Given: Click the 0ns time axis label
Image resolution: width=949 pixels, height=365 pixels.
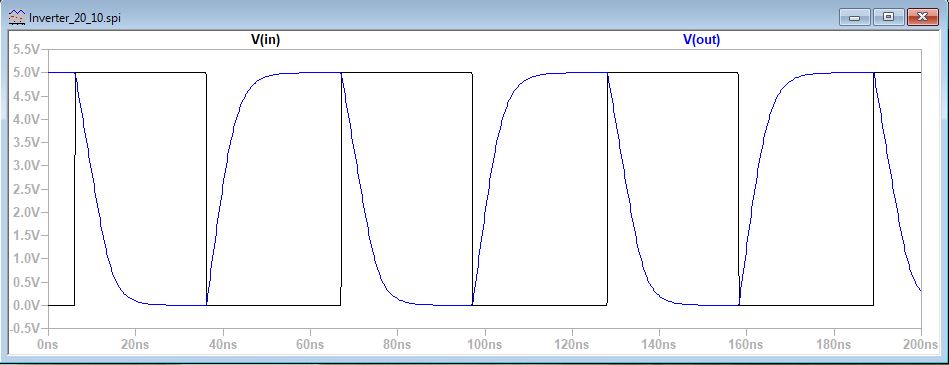Looking at the screenshot, I should (48, 344).
